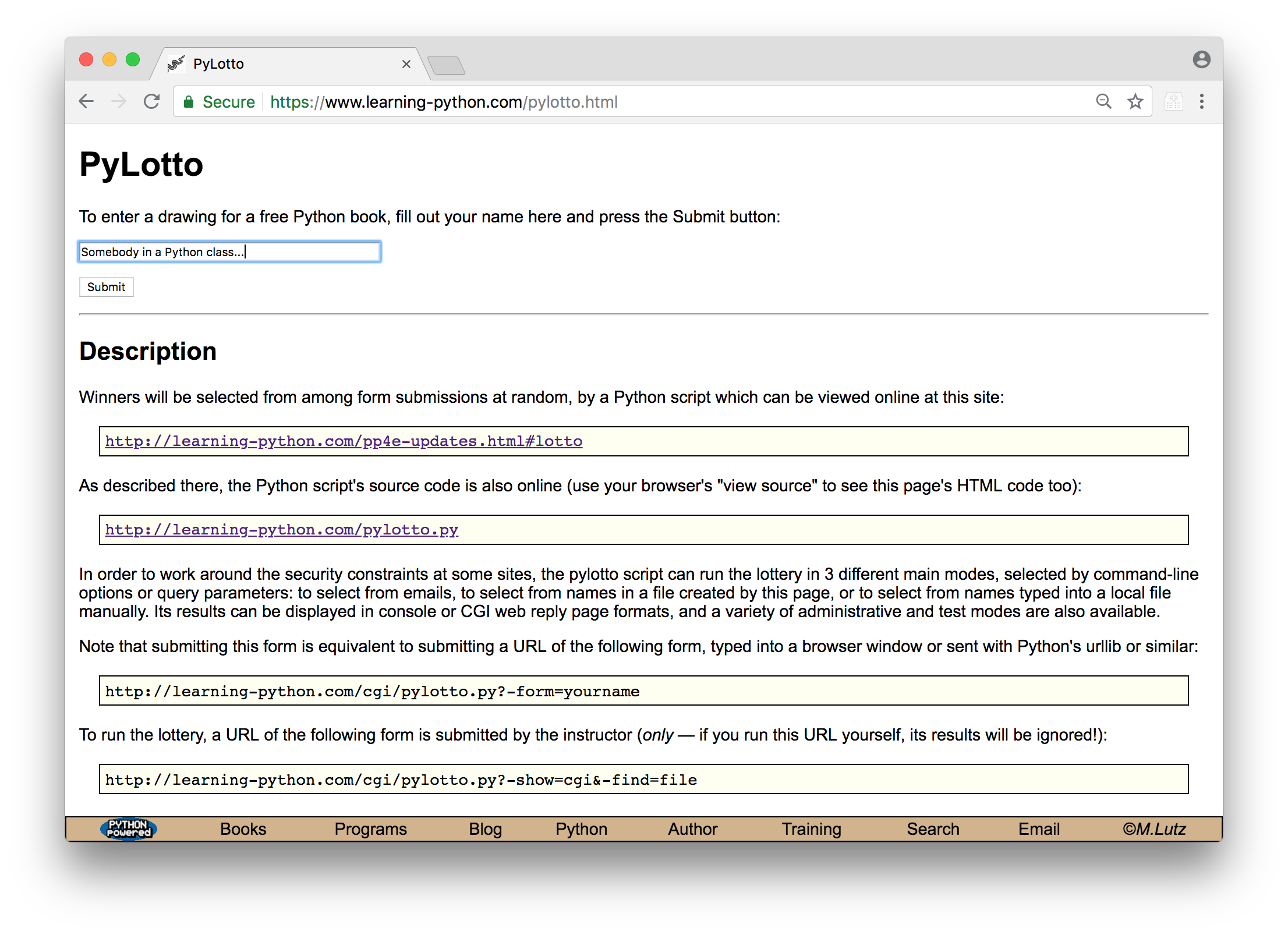
Task: Open the pylotto.py source link
Action: tap(282, 530)
